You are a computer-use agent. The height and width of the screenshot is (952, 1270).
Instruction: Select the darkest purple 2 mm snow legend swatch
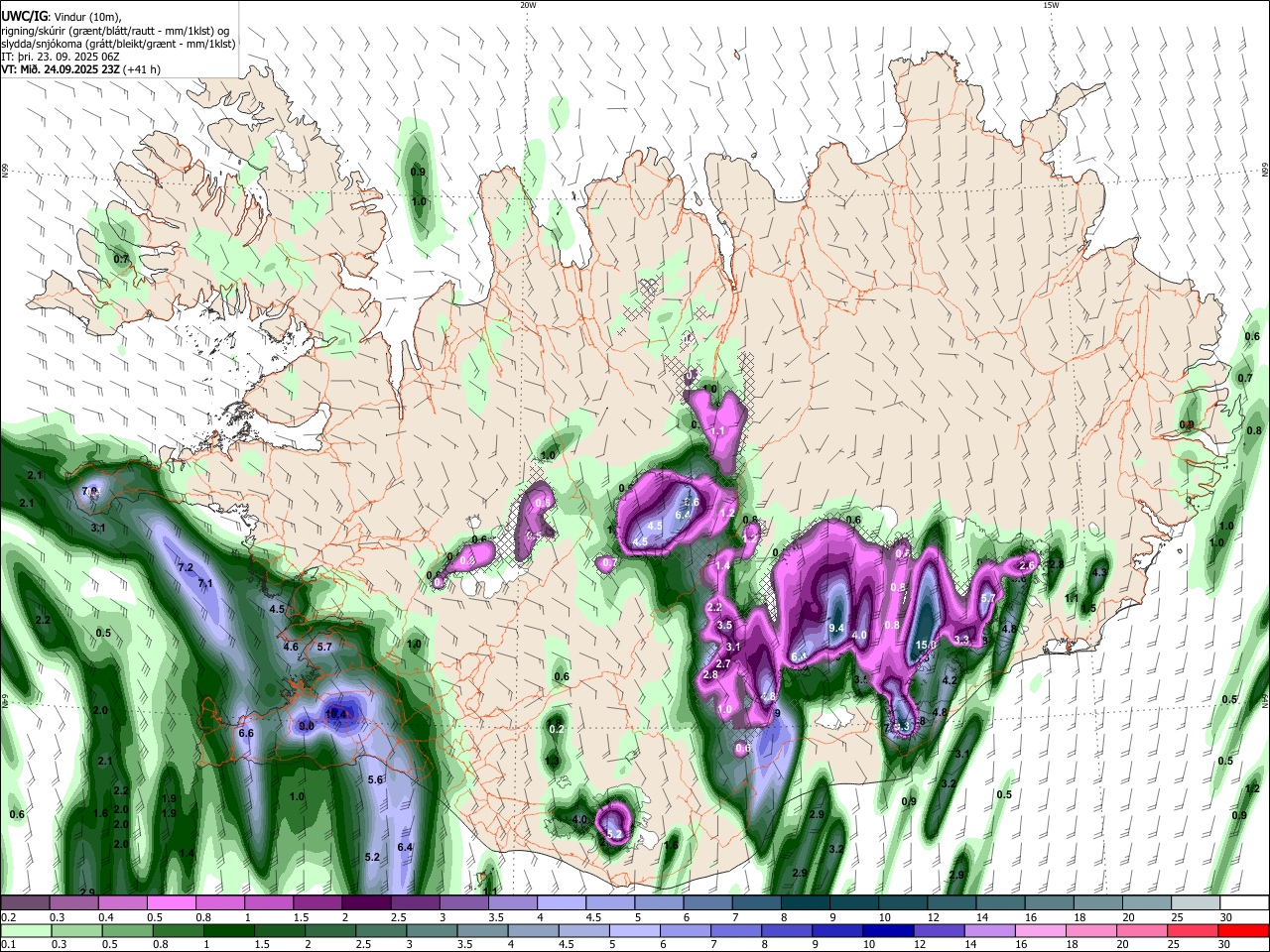(x=365, y=902)
